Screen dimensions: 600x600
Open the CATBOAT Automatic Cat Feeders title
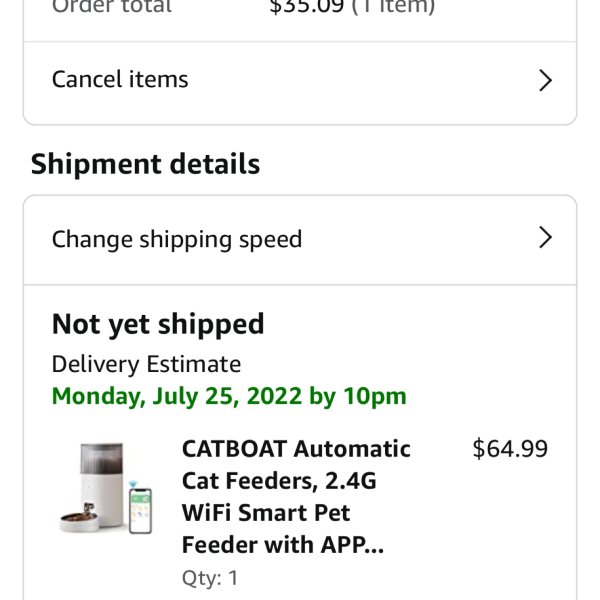pyautogui.click(x=297, y=496)
